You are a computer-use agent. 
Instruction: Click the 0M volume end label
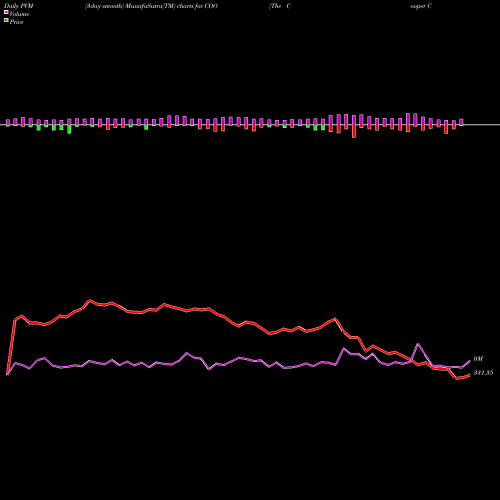(478, 359)
